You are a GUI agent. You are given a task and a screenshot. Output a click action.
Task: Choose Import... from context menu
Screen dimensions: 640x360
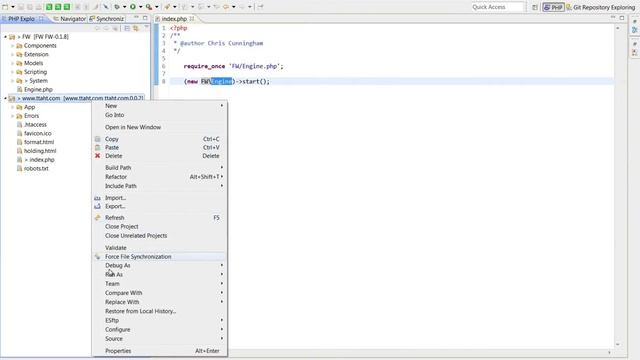coord(159,198)
